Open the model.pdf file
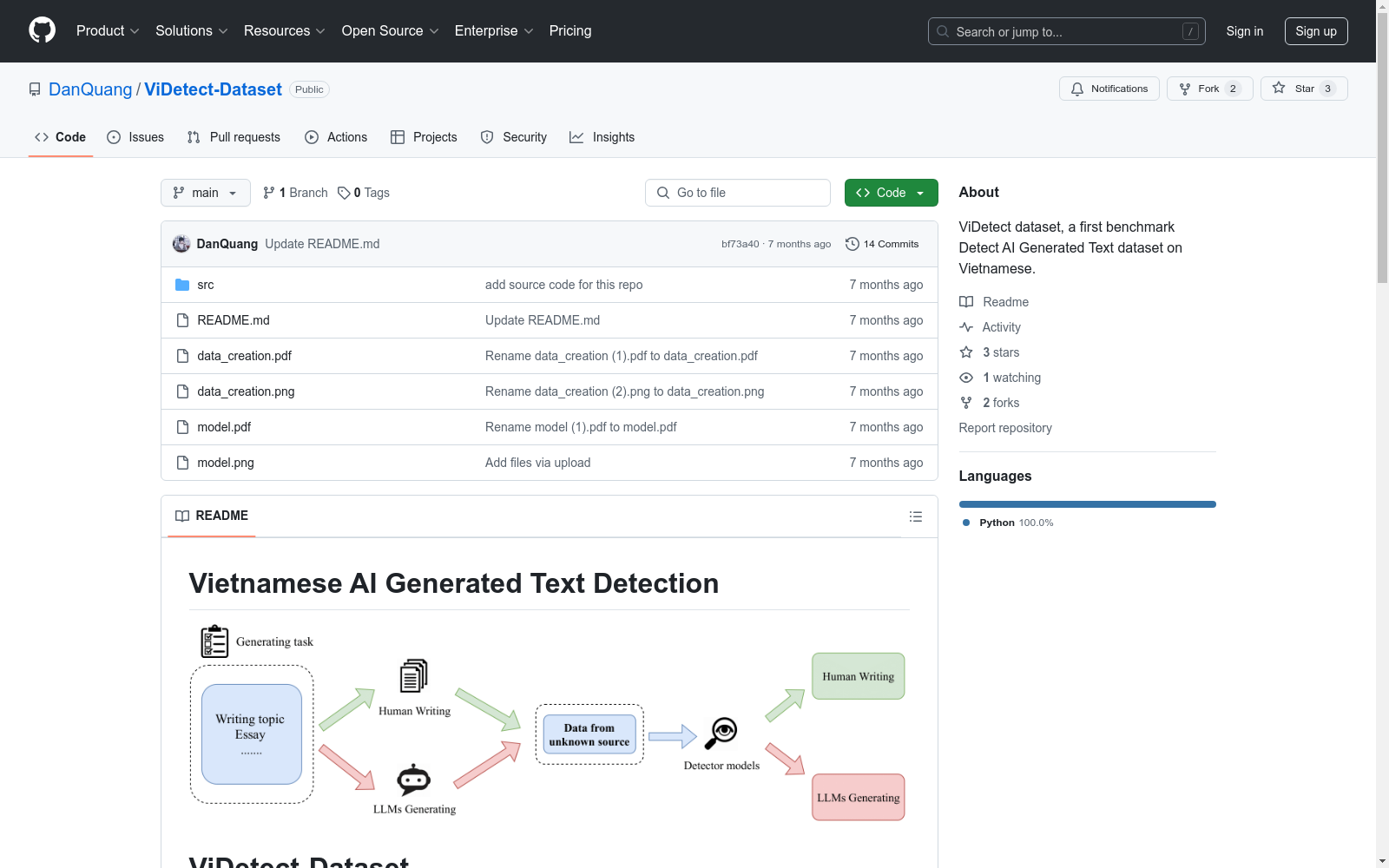 [x=224, y=427]
